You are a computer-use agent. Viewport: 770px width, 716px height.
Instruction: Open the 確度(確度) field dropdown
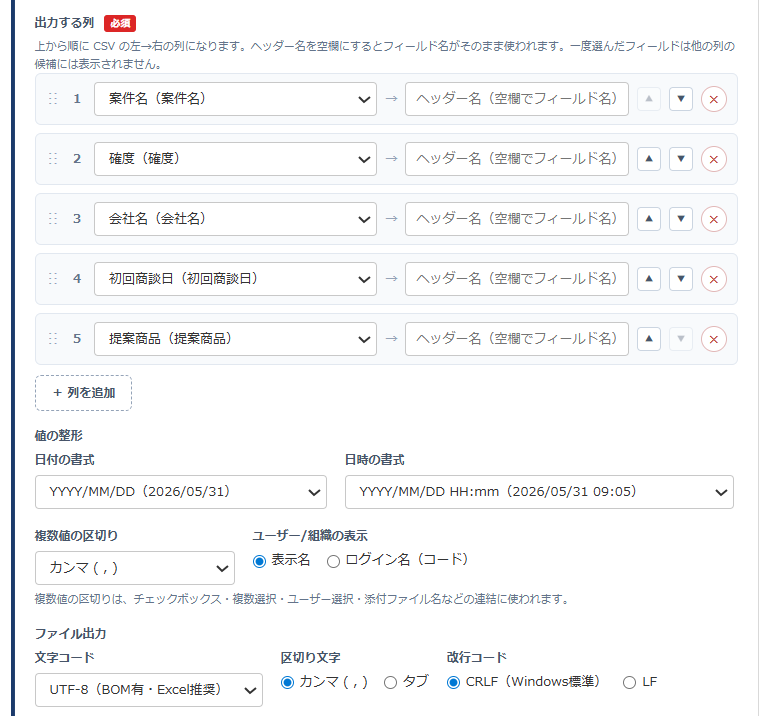[235, 159]
